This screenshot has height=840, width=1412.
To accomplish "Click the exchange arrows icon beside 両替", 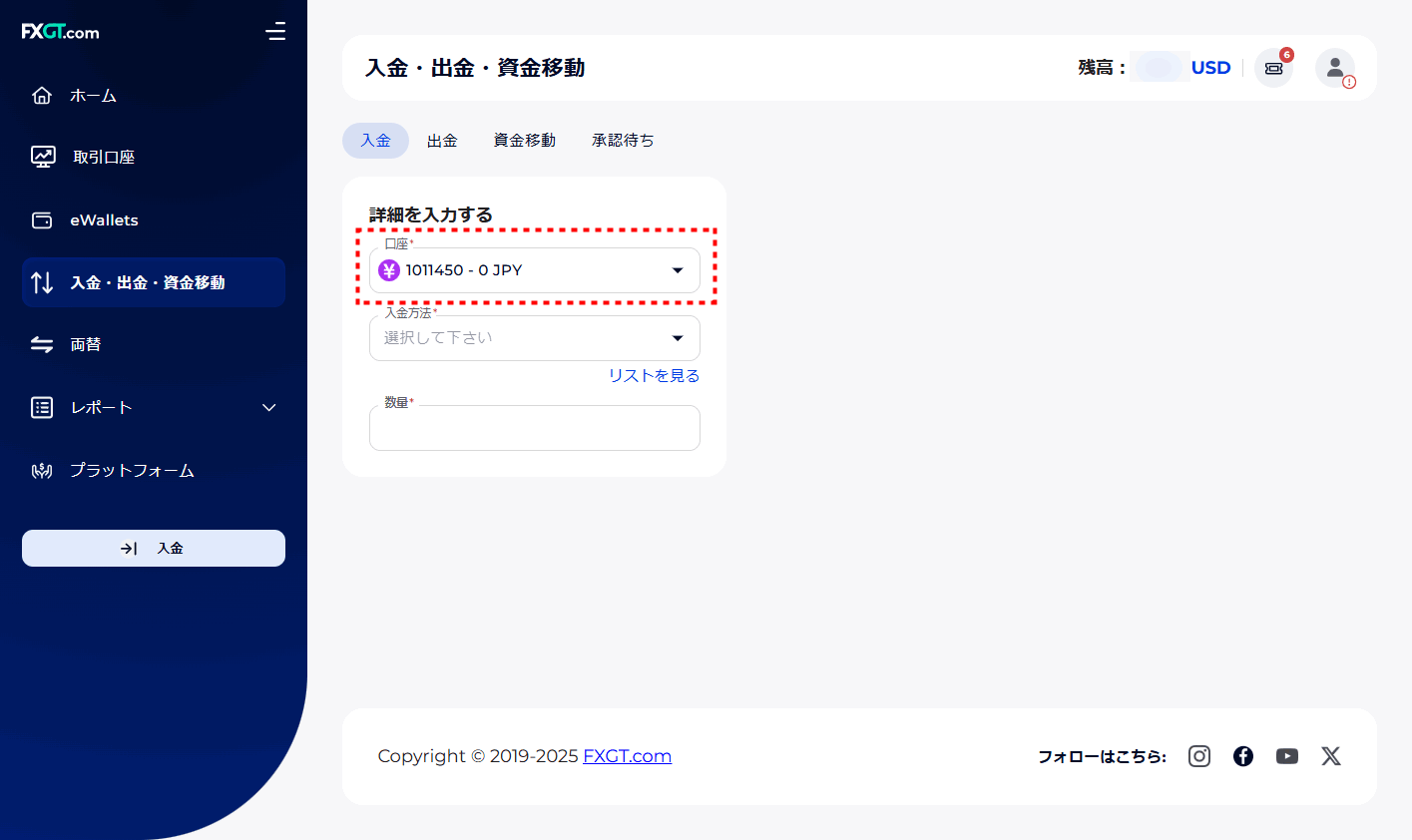I will (x=42, y=344).
